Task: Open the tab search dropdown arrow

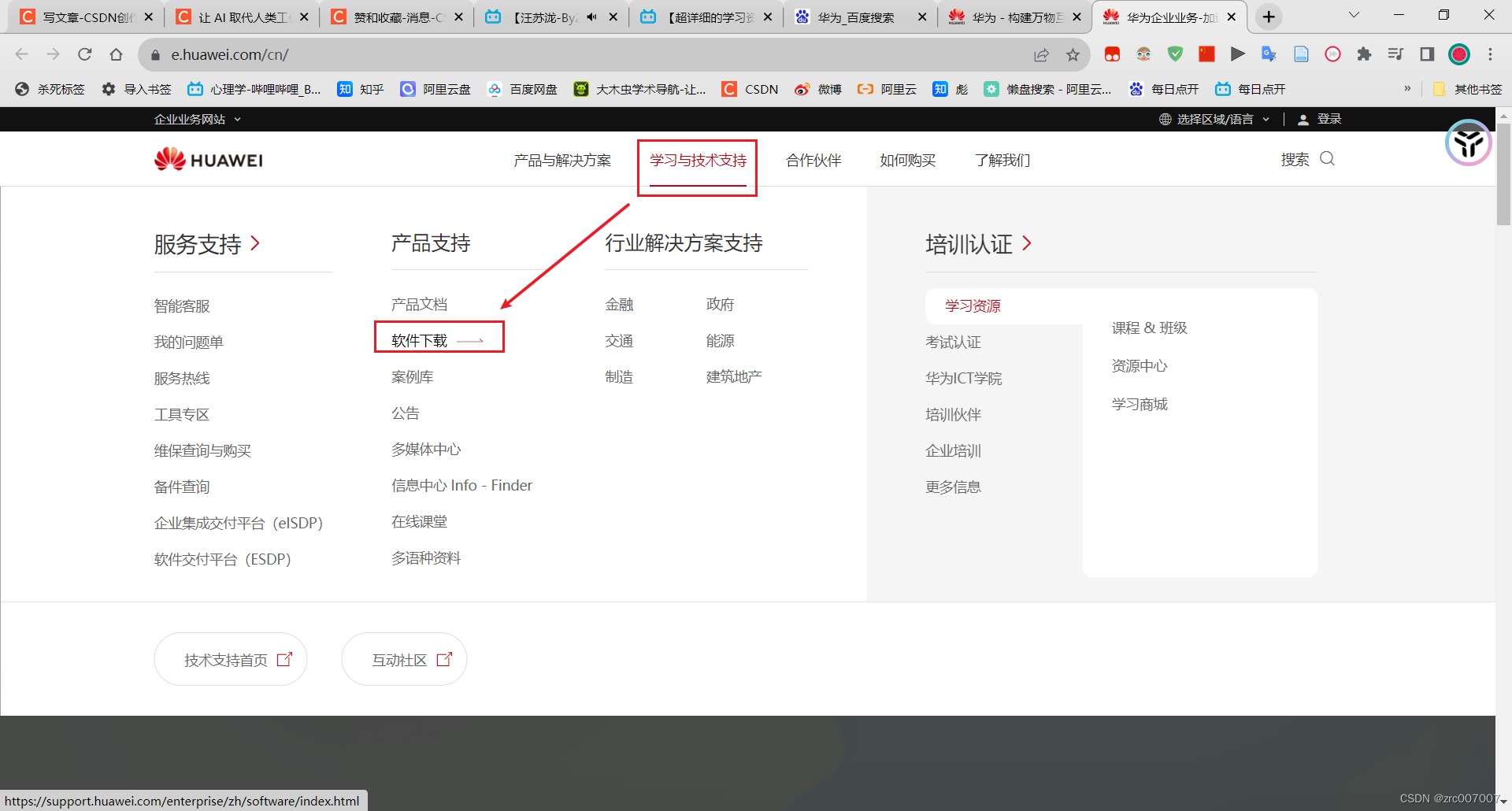Action: (x=1354, y=16)
